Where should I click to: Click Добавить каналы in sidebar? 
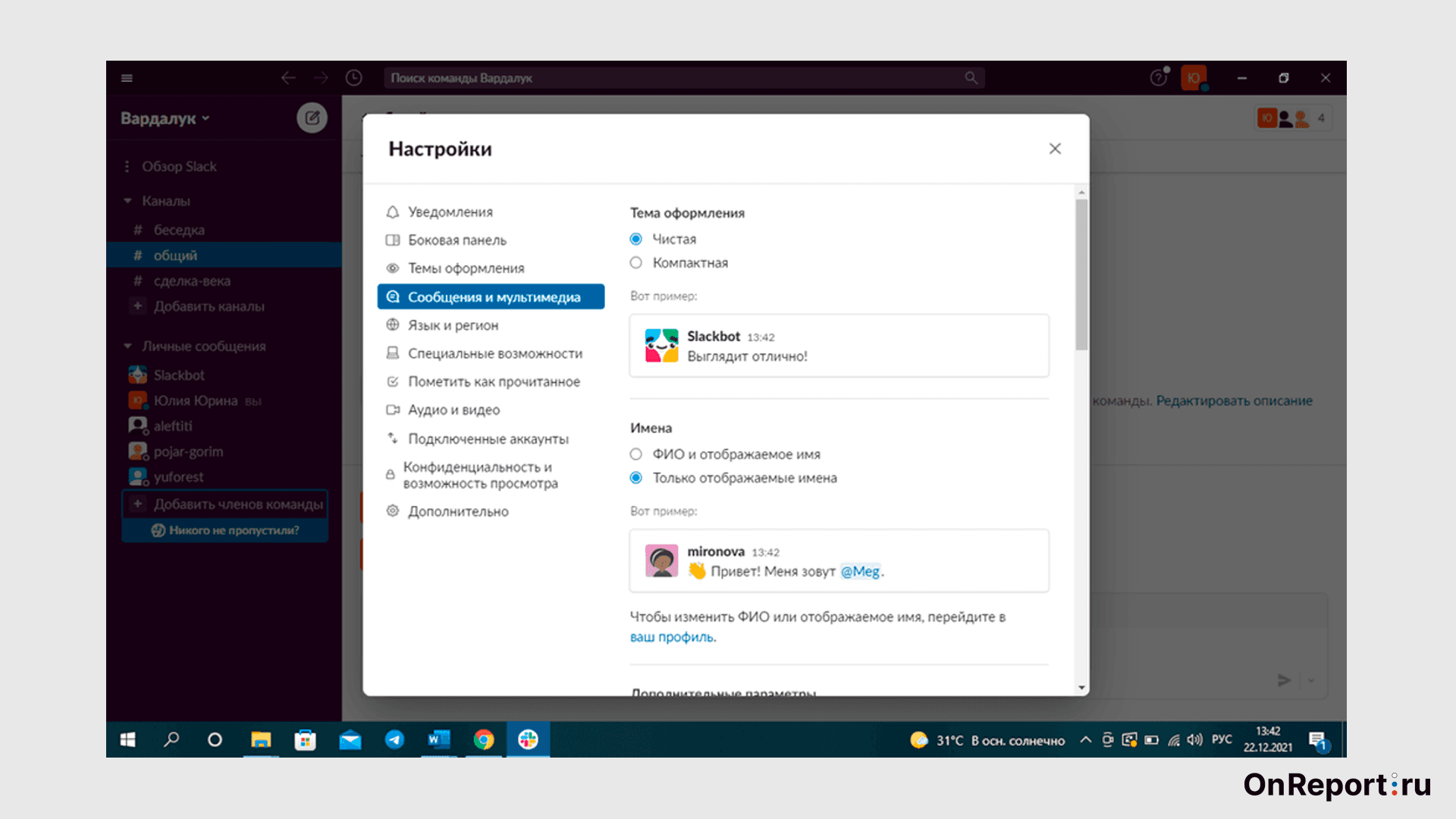click(209, 306)
